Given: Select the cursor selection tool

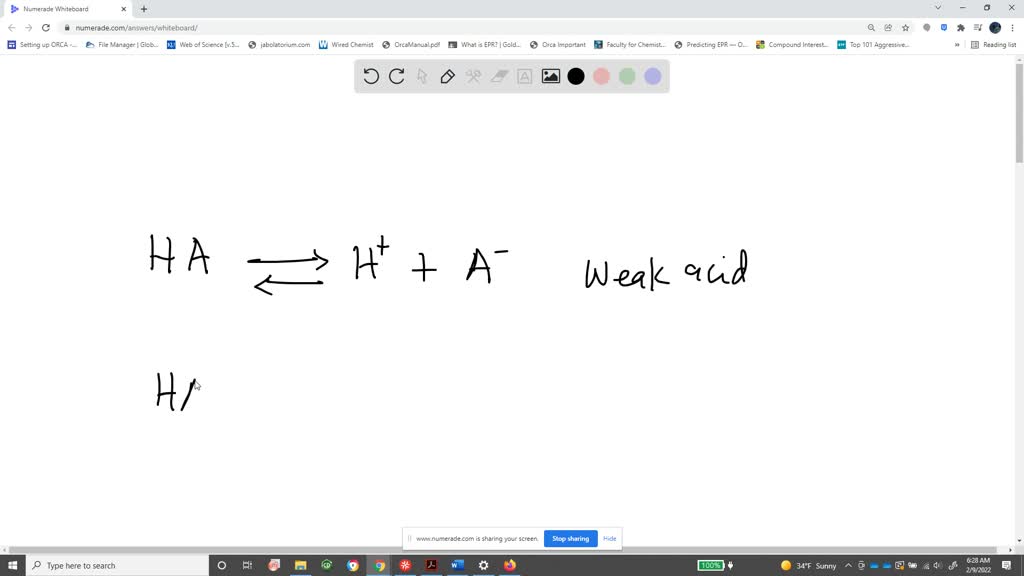Looking at the screenshot, I should click(x=421, y=76).
